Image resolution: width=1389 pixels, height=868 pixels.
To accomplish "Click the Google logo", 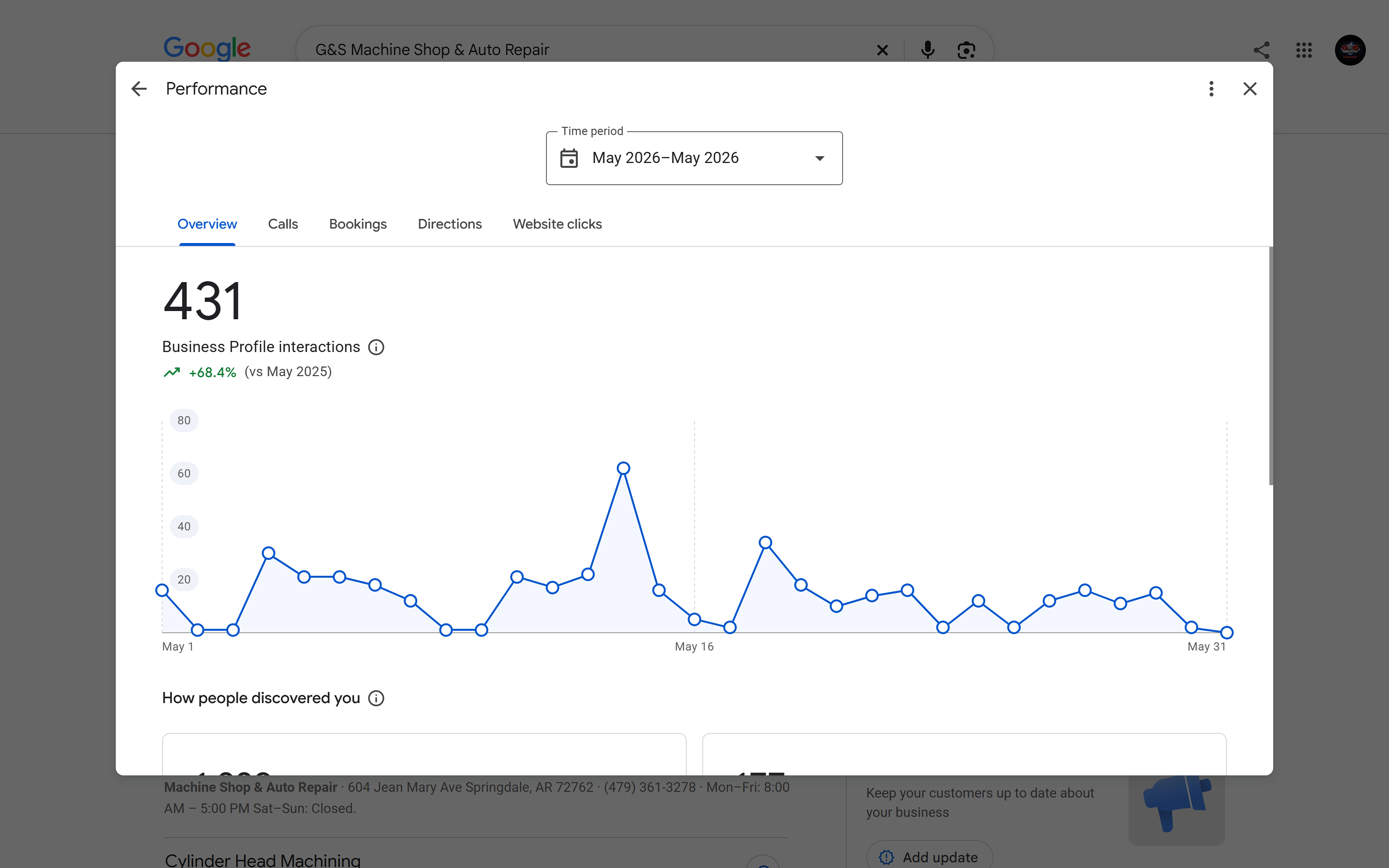I will 206,49.
